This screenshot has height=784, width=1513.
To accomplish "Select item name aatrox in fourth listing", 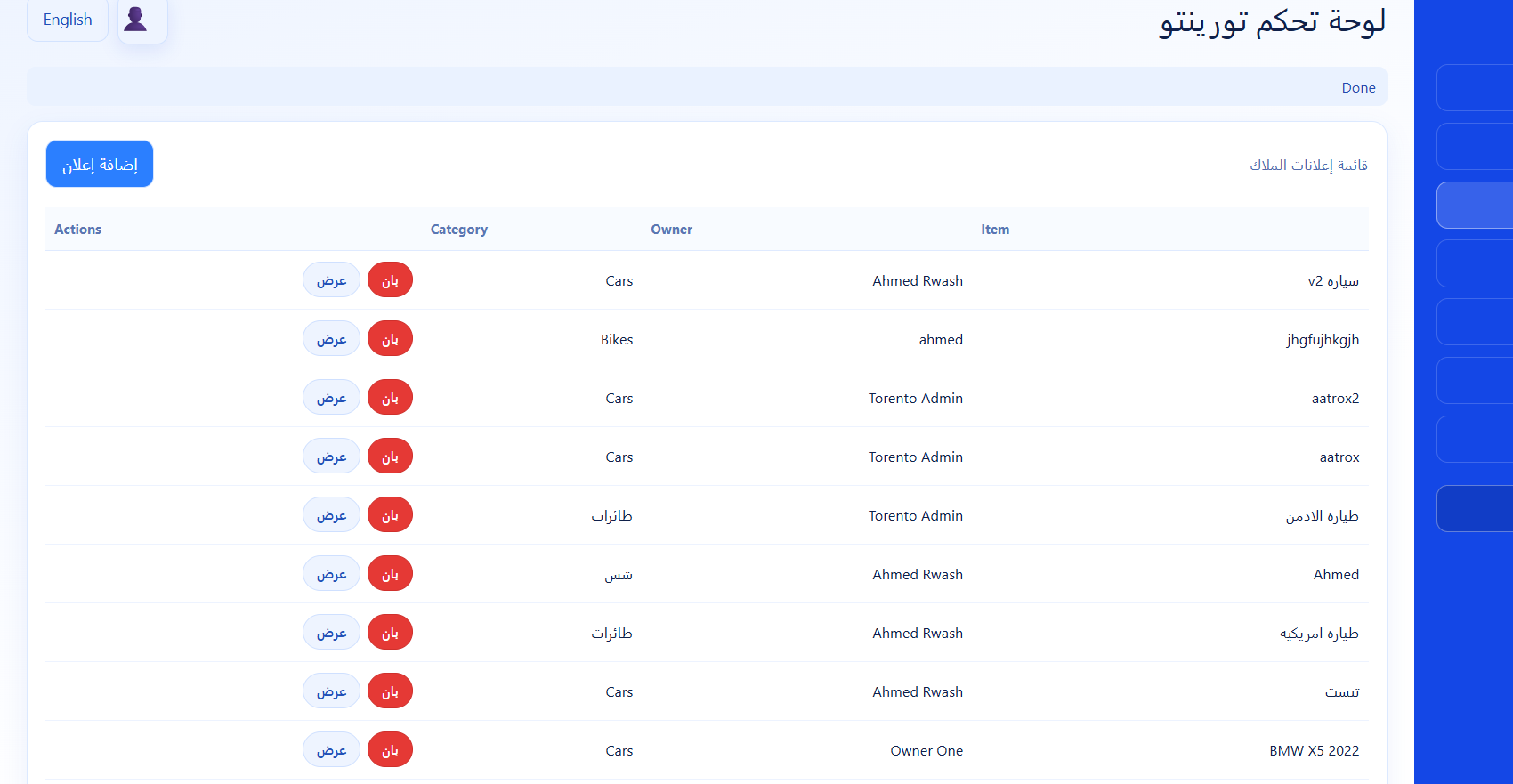I will point(1339,457).
